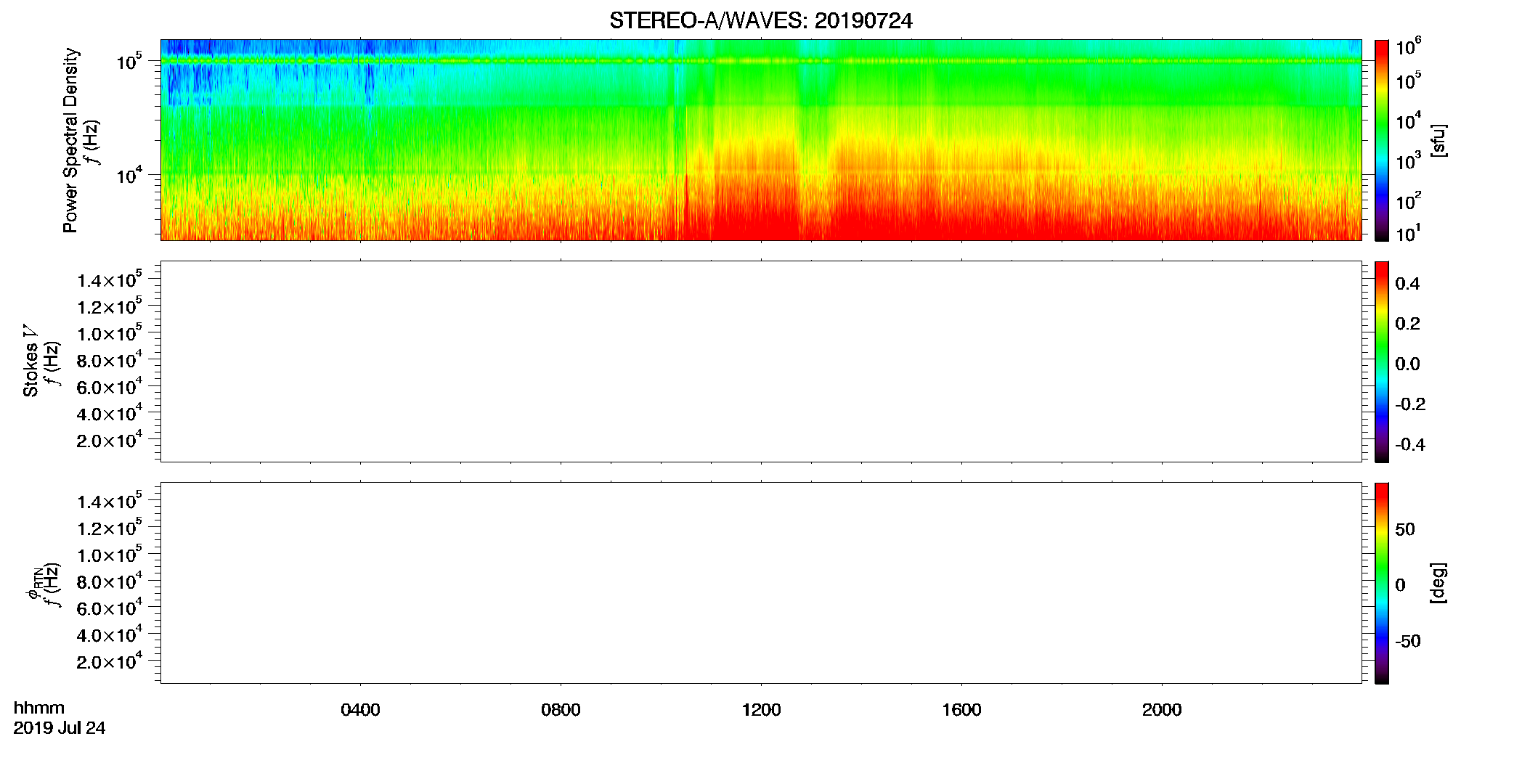Click the power spectral density spectrogram
Screen dimensions: 1522x784
tap(761, 140)
